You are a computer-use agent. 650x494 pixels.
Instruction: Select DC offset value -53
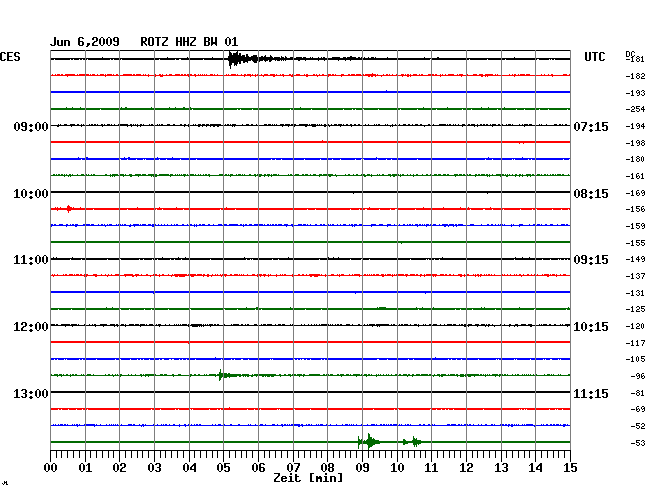[x=638, y=443]
